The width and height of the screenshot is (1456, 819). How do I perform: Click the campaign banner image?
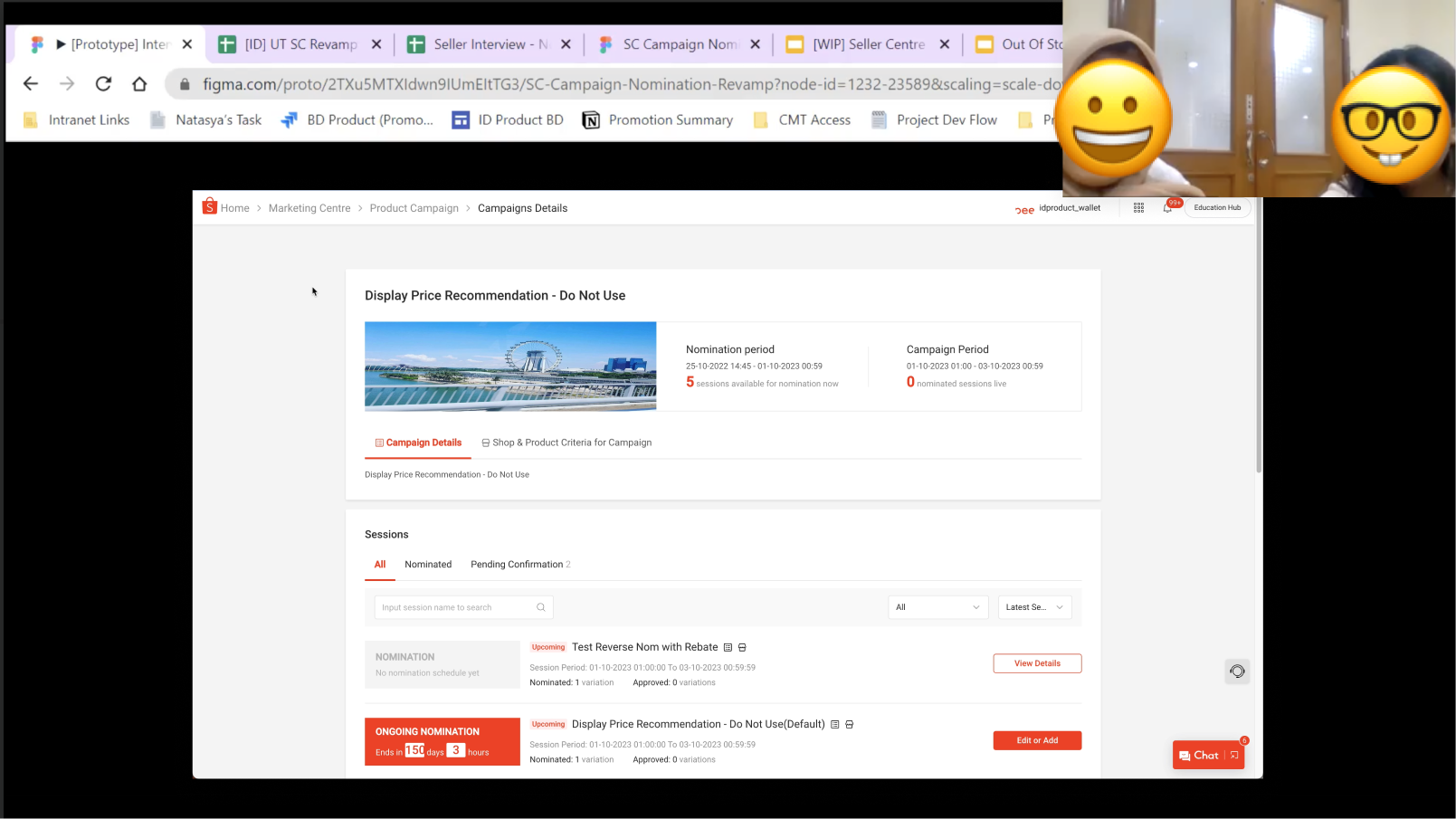510,367
